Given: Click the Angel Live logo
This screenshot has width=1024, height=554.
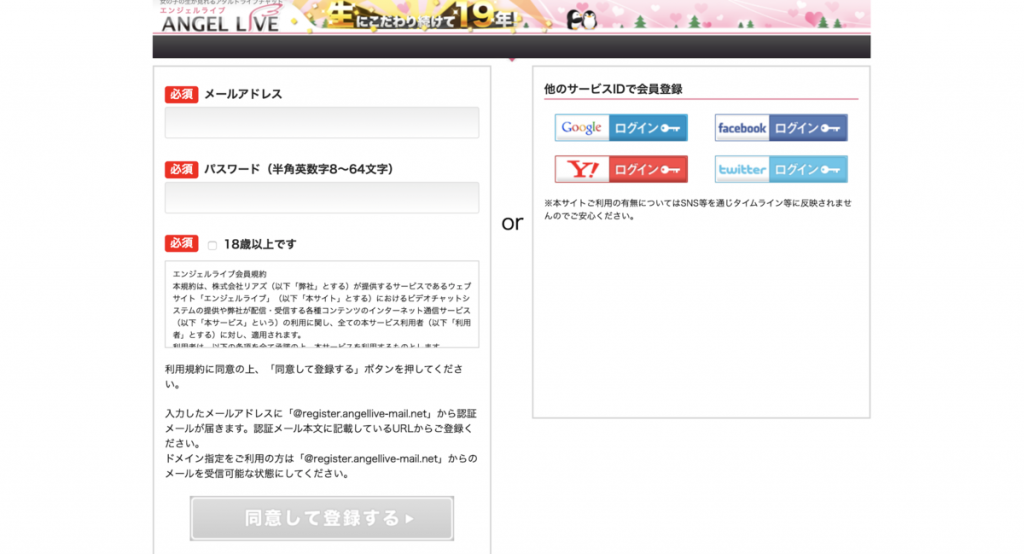Looking at the screenshot, I should tap(216, 20).
